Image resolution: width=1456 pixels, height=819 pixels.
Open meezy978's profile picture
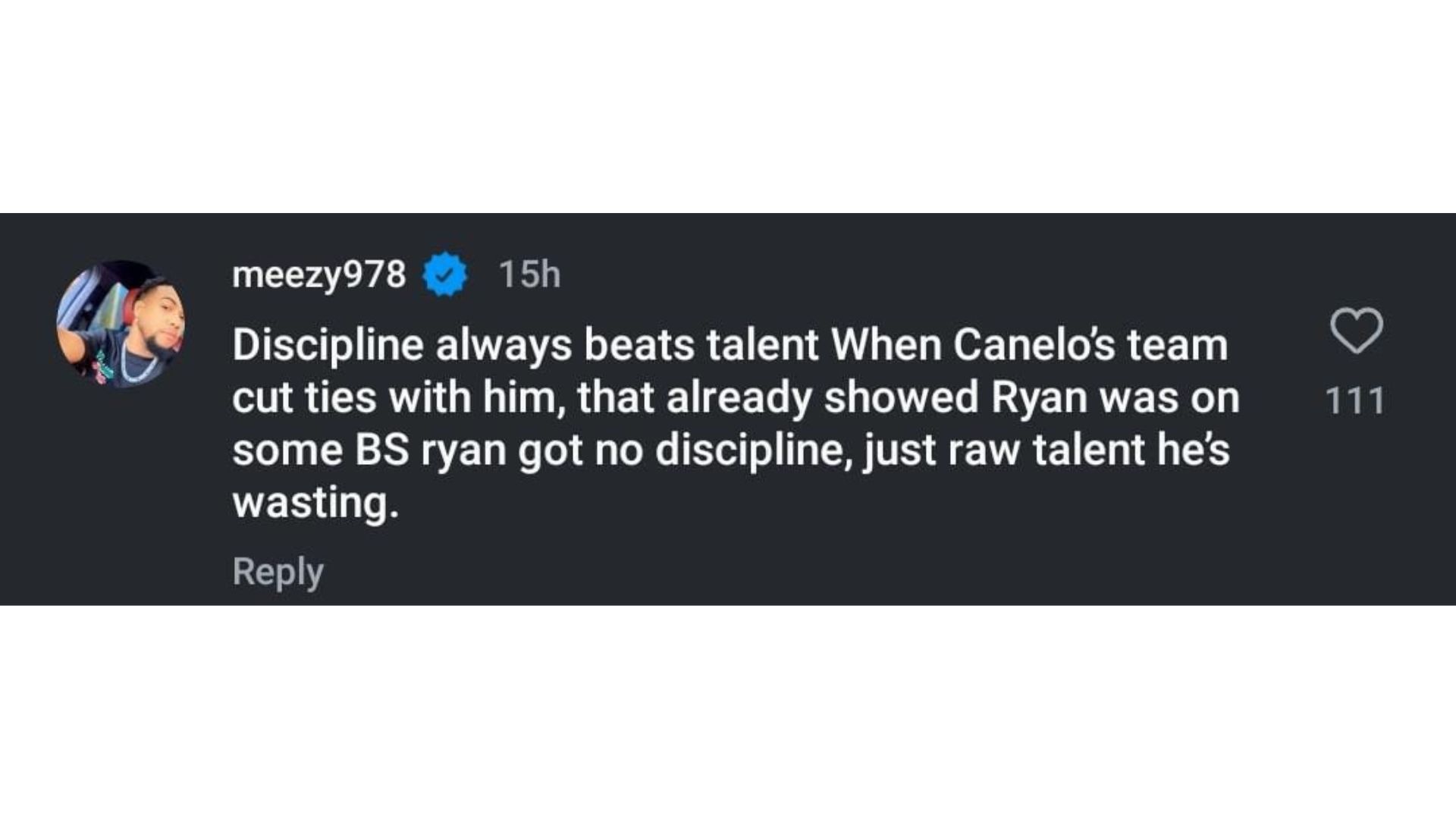tap(121, 325)
